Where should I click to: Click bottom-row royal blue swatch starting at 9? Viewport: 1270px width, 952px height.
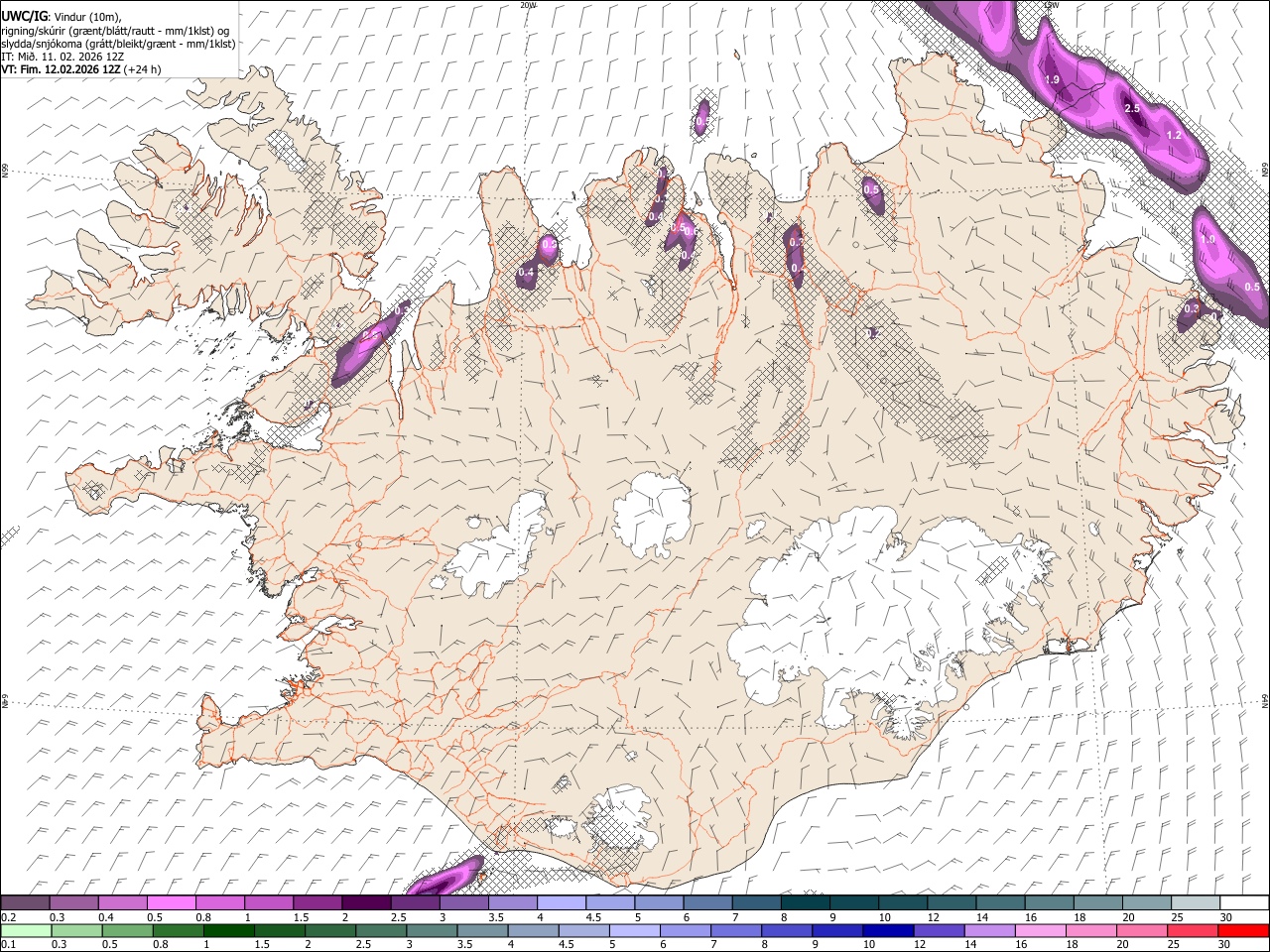pyautogui.click(x=836, y=930)
